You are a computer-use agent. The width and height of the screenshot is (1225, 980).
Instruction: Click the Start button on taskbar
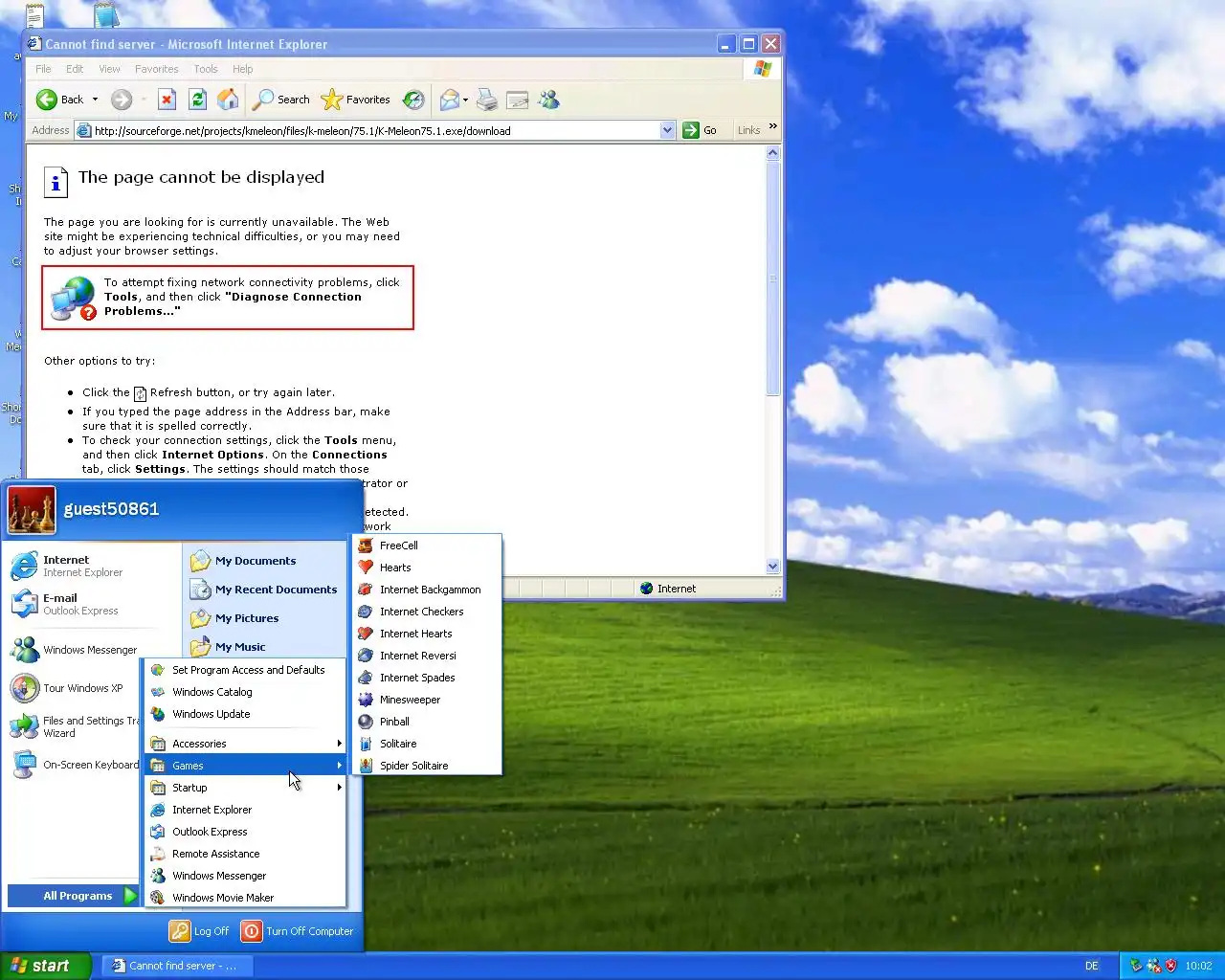[45, 966]
